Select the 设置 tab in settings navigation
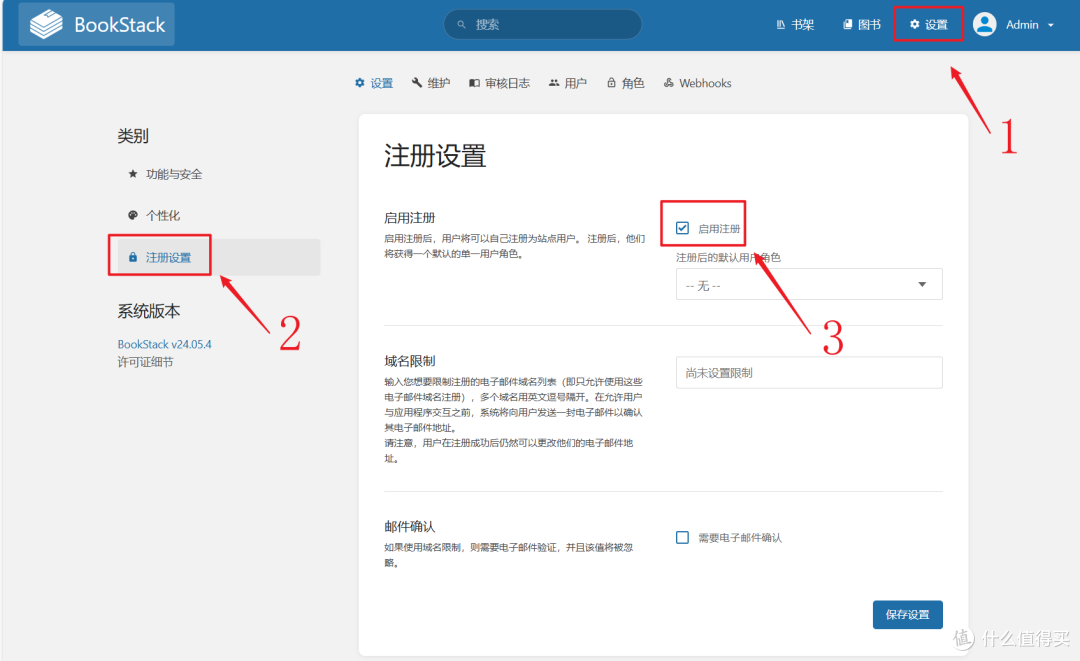This screenshot has width=1080, height=661. pos(374,83)
